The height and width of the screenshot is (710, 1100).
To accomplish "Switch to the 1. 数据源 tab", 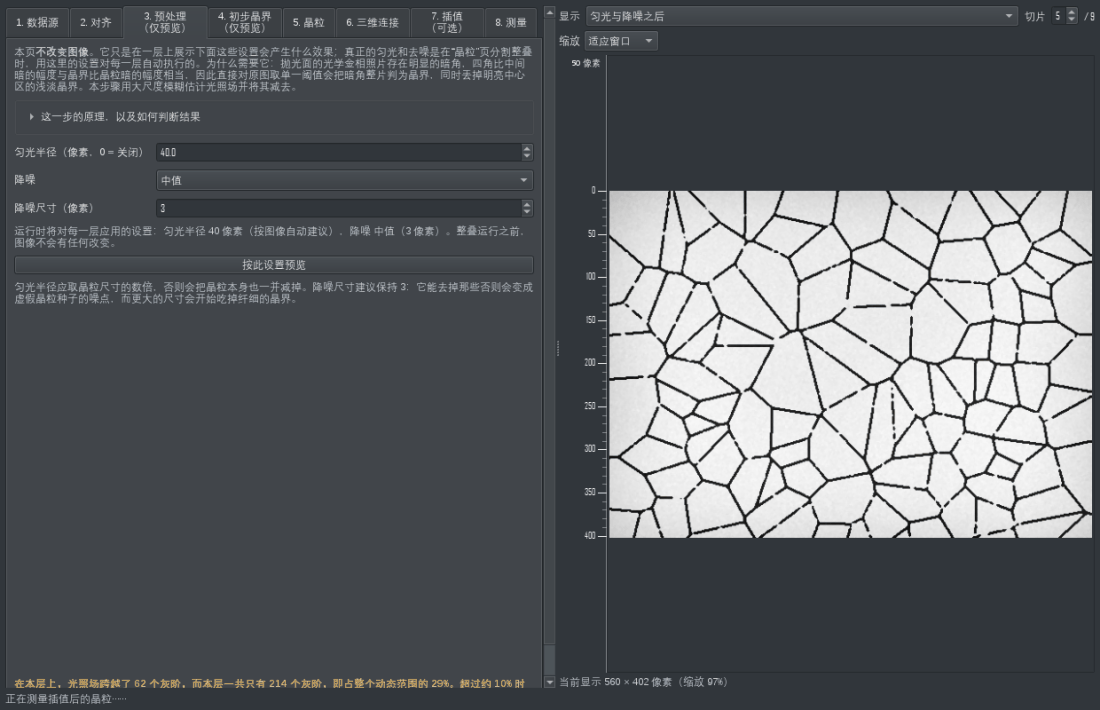I will pyautogui.click(x=37, y=22).
